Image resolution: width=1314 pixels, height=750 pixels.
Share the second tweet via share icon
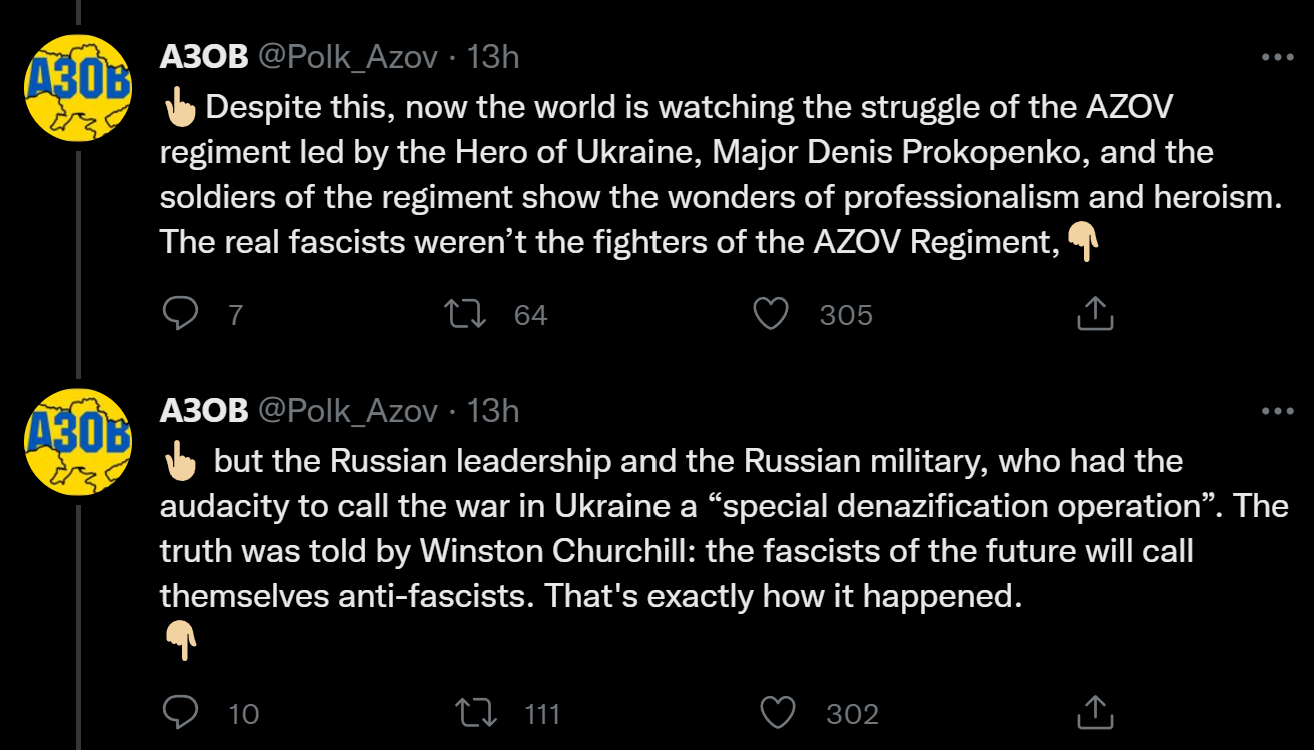click(x=1095, y=713)
